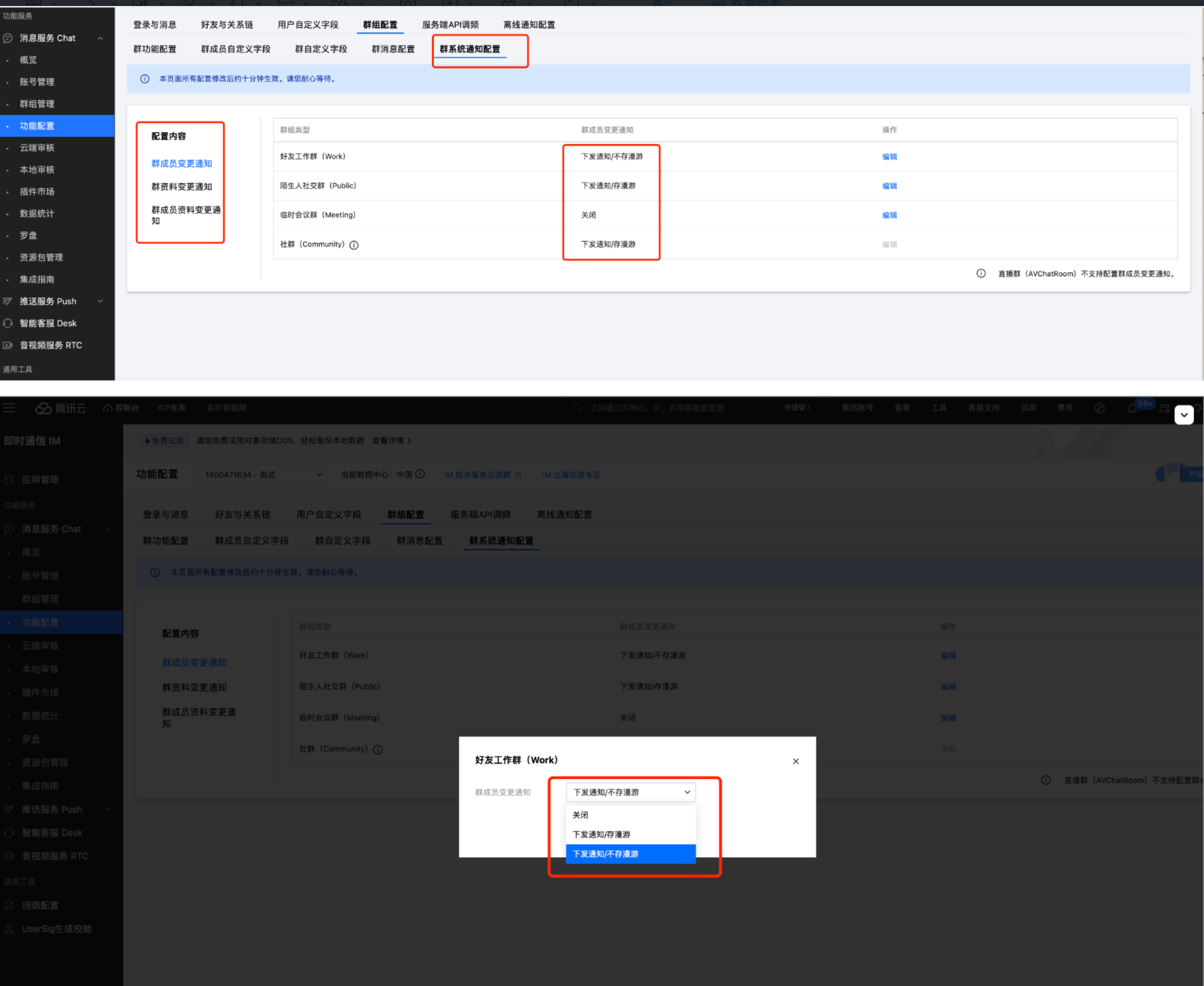
Task: Select highlighted 功能配置 in the upper sidebar
Action: (x=57, y=125)
